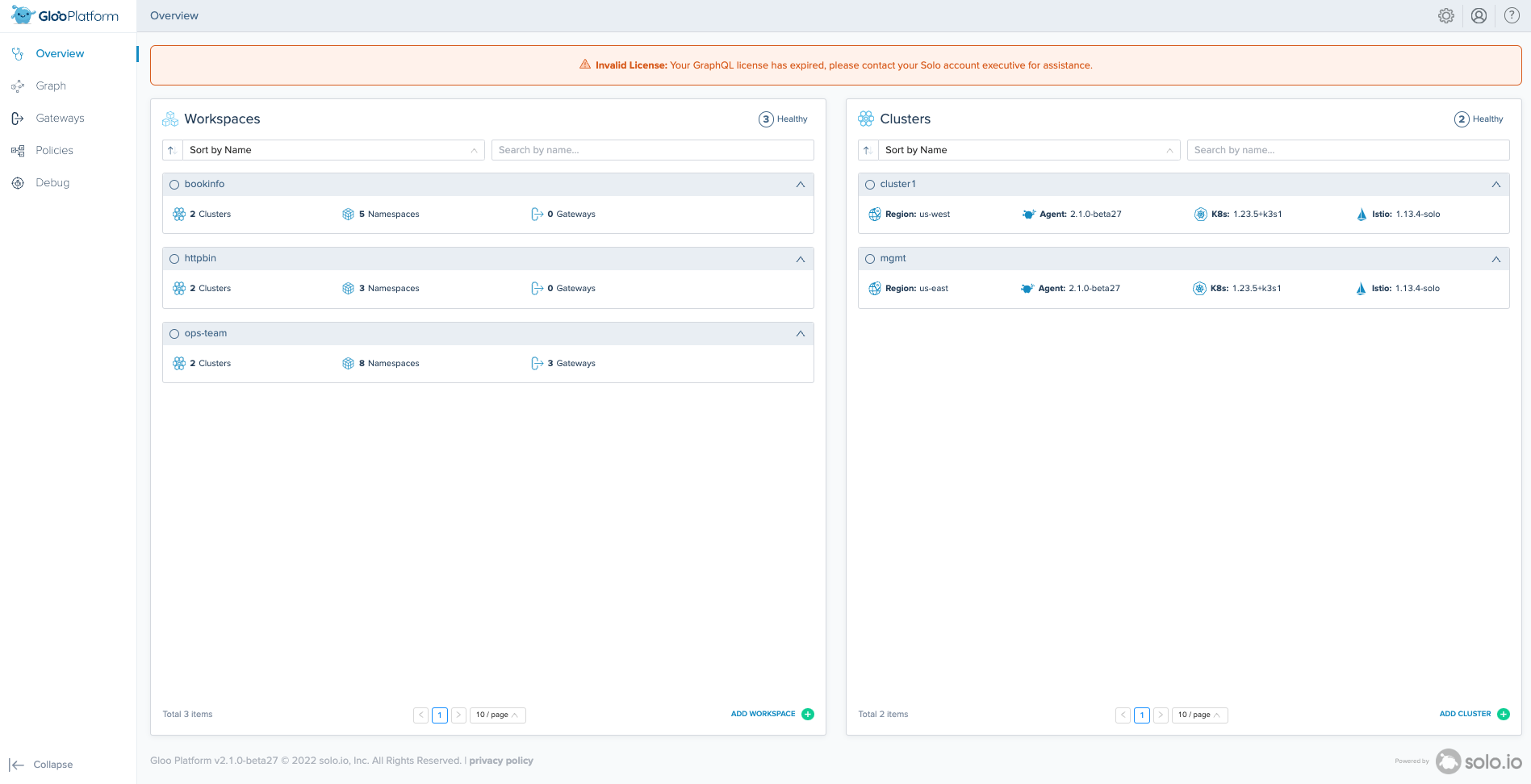
Task: Go to Overview in sidebar
Action: pyautogui.click(x=60, y=54)
